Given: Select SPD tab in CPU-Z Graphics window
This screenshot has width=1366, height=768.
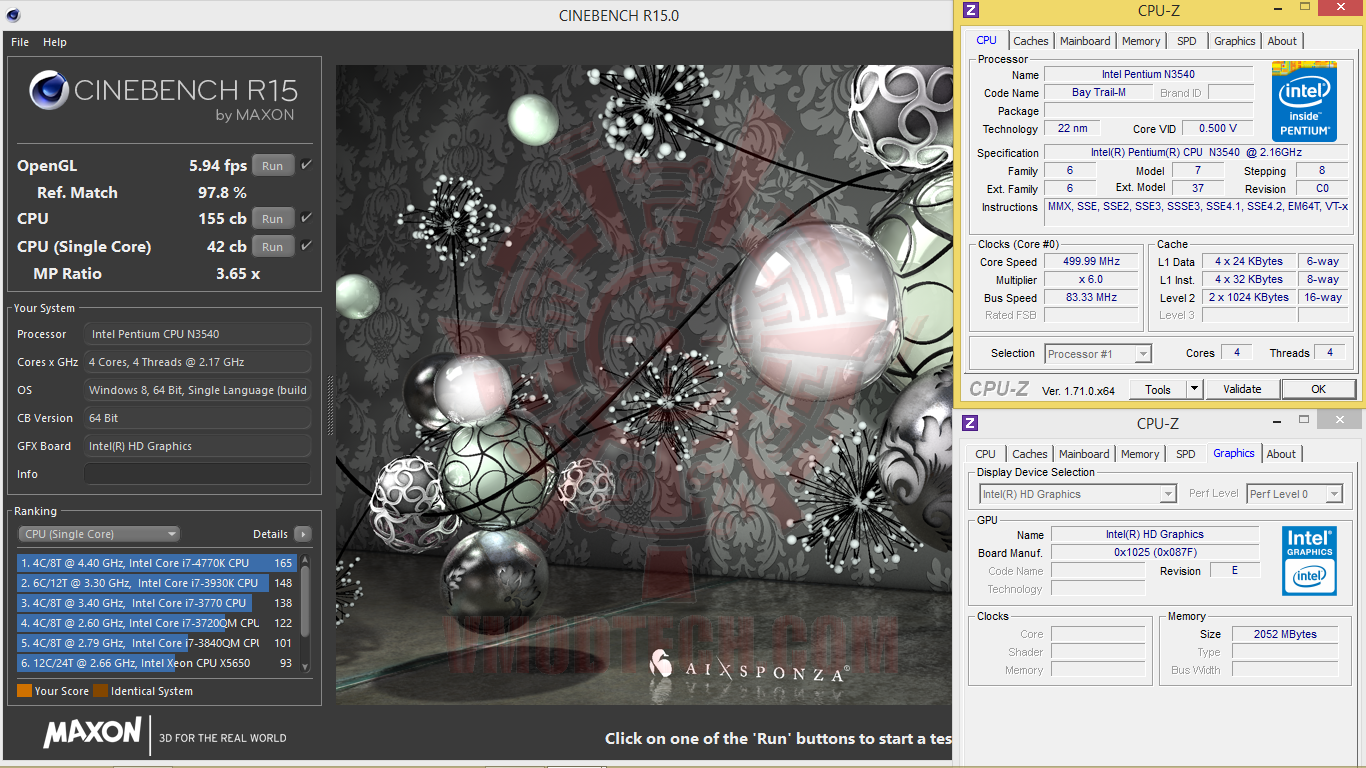Looking at the screenshot, I should click(1186, 454).
